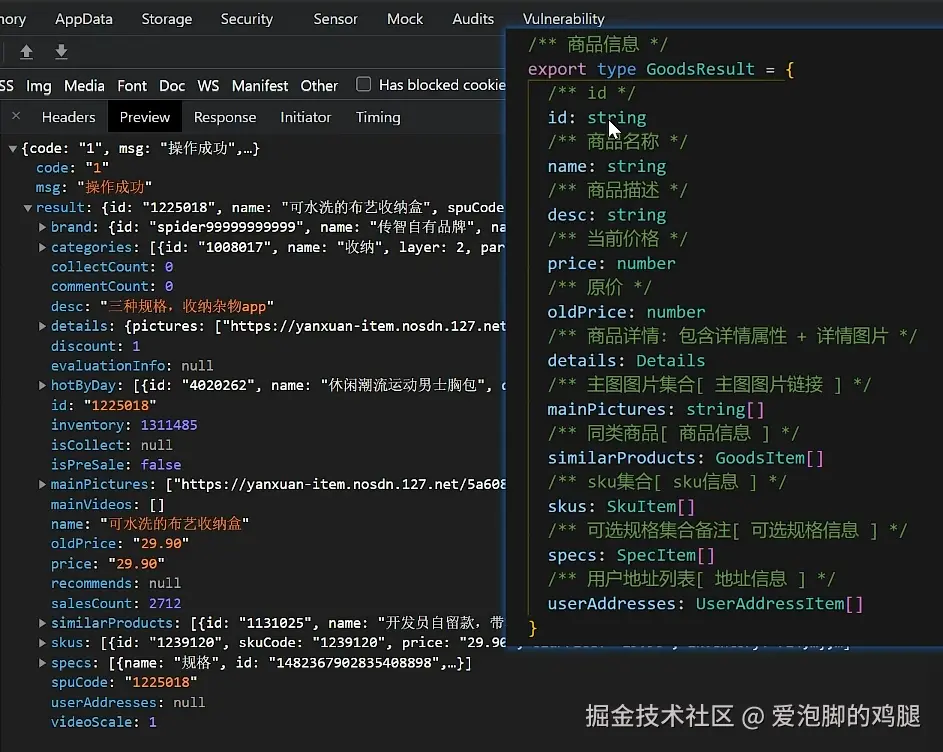Click the desc property row
Screen dimensions: 943x752
coord(162,306)
